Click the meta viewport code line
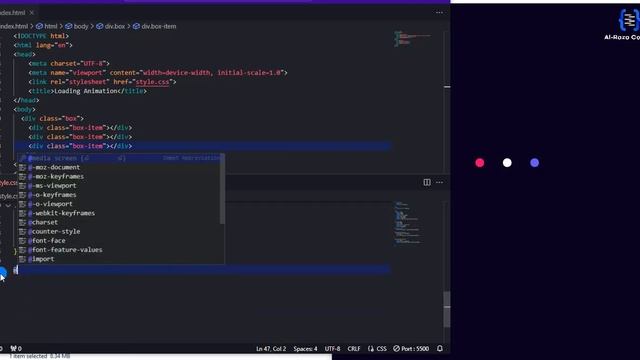This screenshot has width=640, height=360. 158,73
